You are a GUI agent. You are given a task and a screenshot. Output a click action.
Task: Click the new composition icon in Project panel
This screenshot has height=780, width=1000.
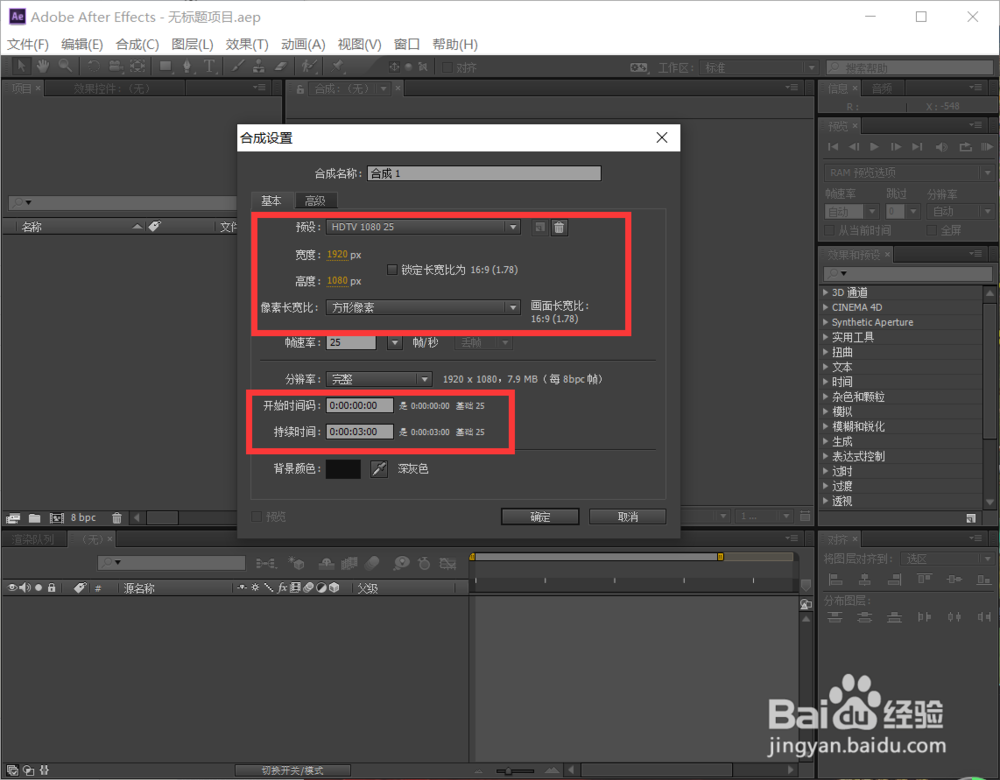pos(57,518)
